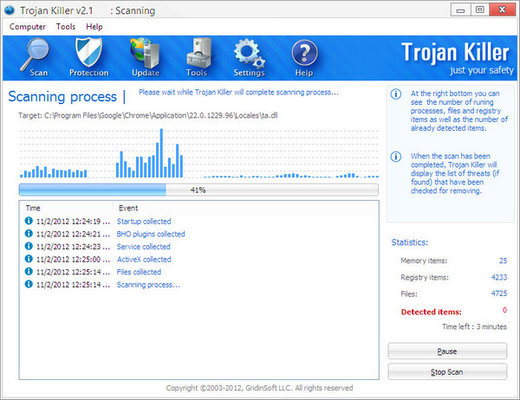This screenshot has width=520, height=400.
Task: Click info icon beside Service collected
Action: [x=29, y=246]
